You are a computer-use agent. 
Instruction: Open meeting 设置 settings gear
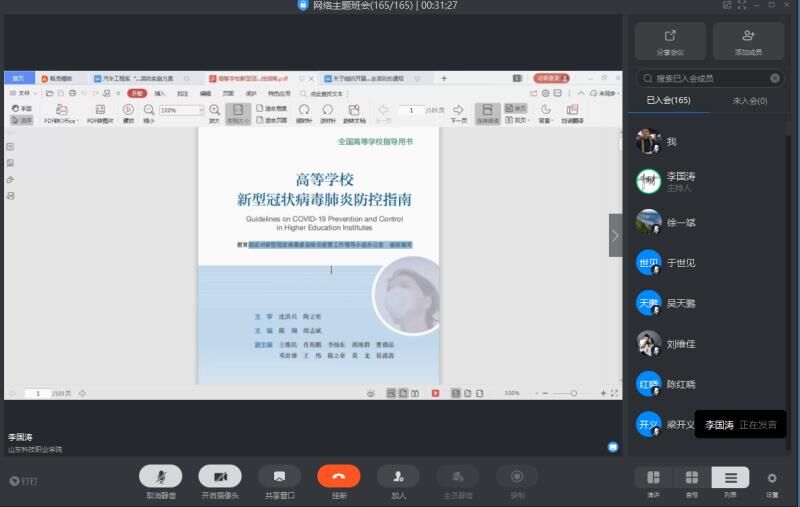tap(772, 478)
